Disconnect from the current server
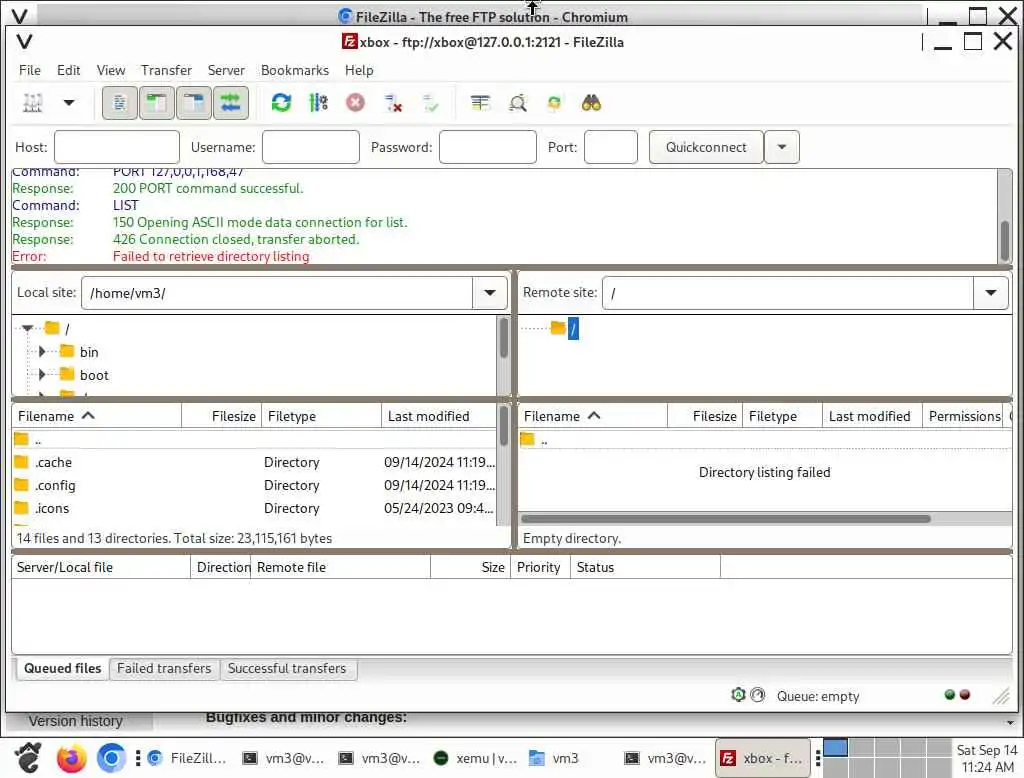The width and height of the screenshot is (1024, 778). (392, 103)
